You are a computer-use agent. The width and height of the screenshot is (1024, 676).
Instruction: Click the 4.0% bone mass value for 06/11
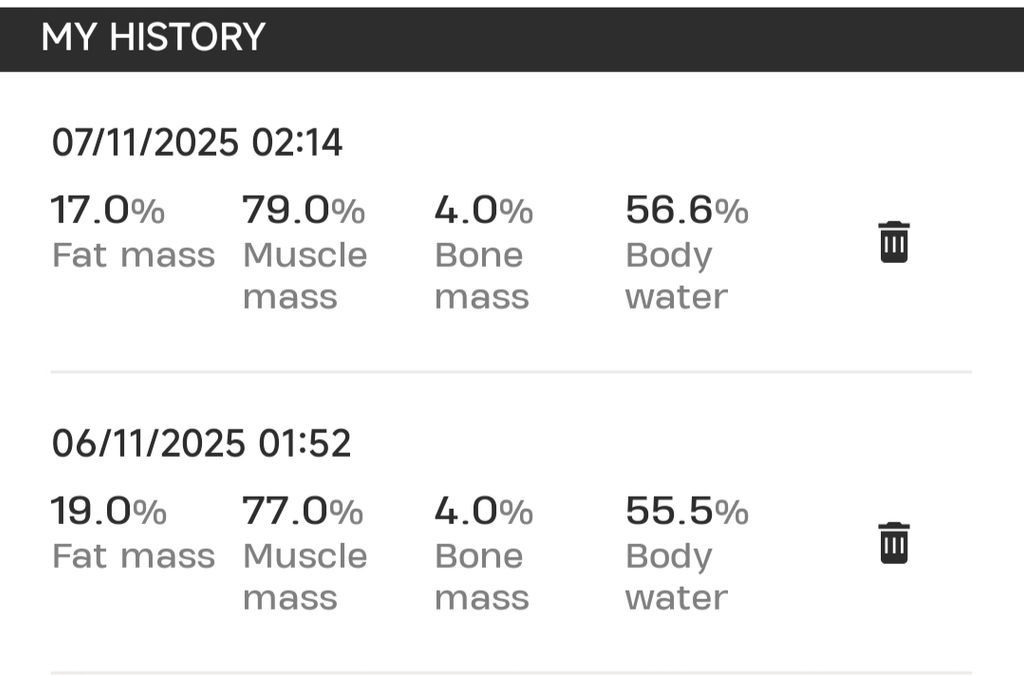484,512
